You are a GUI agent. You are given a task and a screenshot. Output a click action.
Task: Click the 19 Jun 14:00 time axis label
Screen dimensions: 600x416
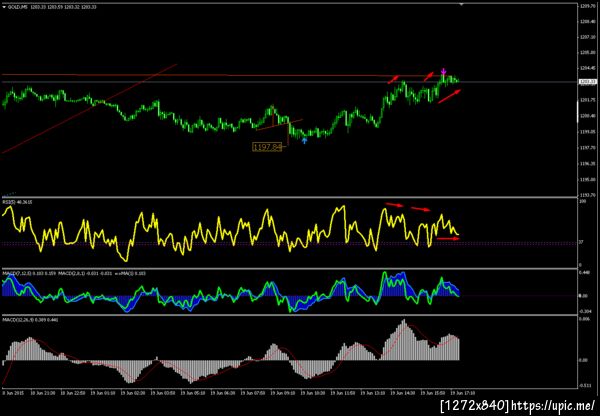coord(403,393)
